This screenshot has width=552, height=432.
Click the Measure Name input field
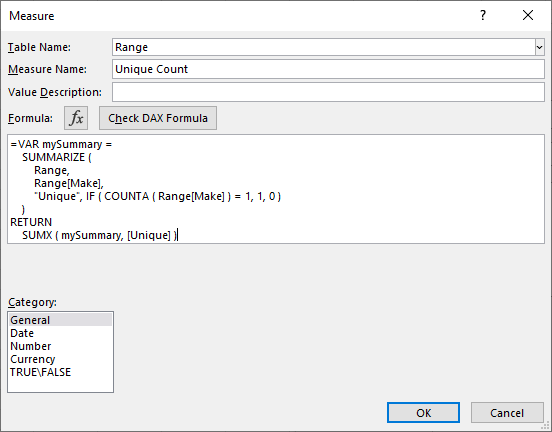click(x=328, y=69)
